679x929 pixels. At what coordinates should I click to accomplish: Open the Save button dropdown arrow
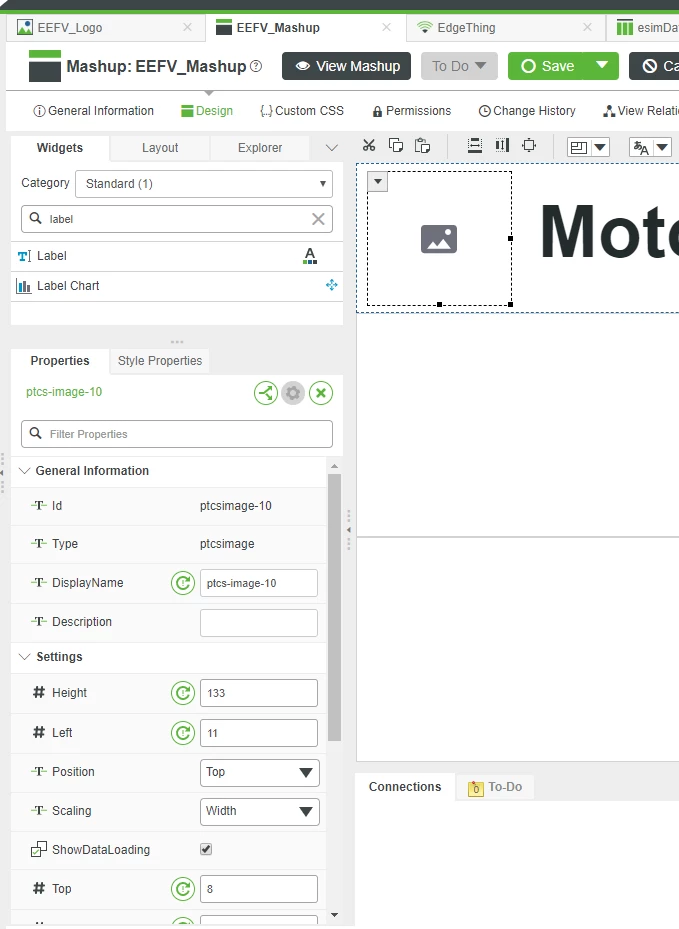601,65
